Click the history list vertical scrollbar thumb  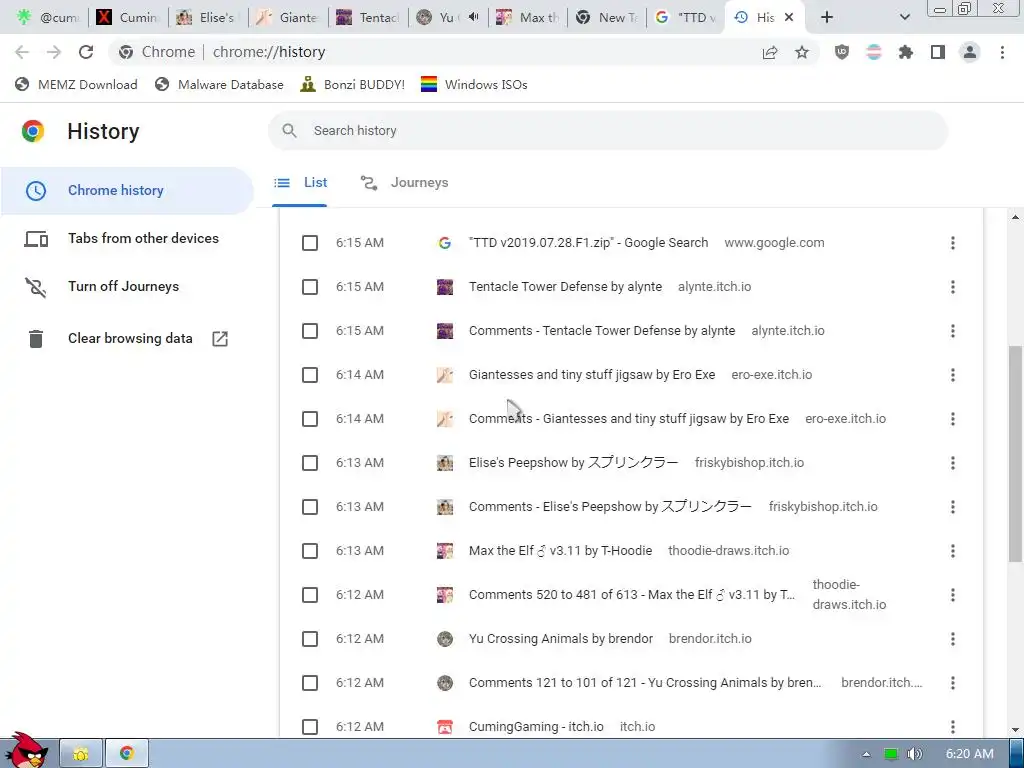coord(1015,454)
